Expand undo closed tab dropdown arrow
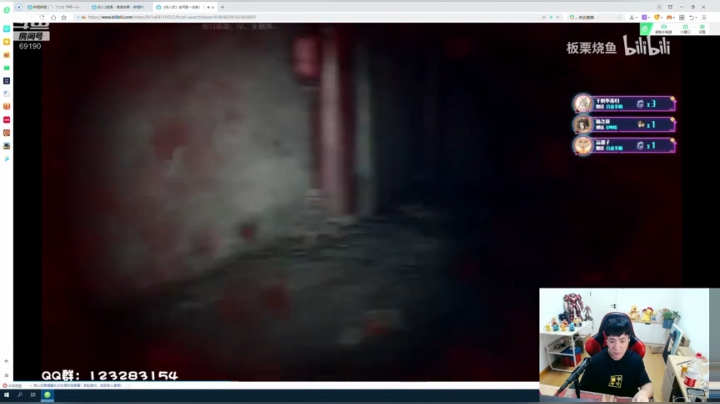Viewport: 720px width, 404px height. tap(696, 17)
